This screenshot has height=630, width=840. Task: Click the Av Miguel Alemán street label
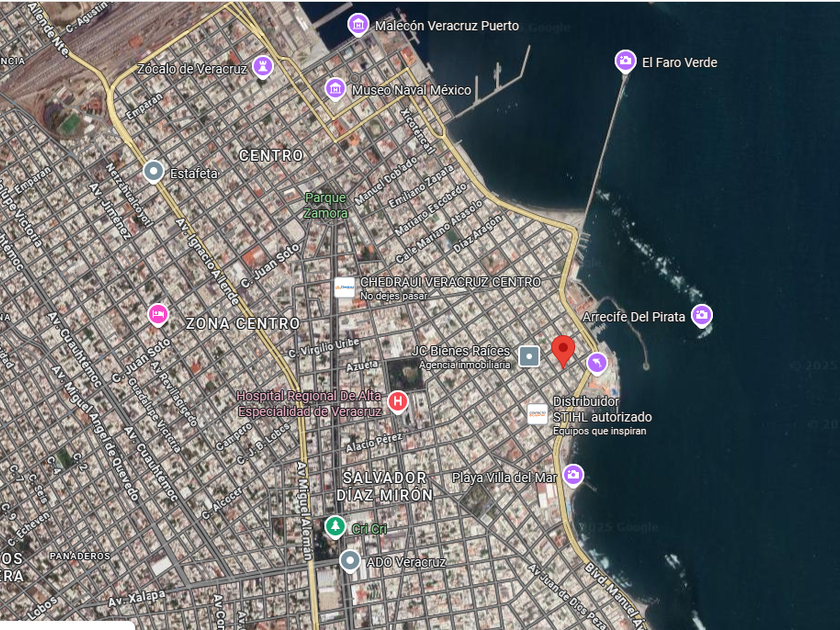pyautogui.click(x=304, y=511)
